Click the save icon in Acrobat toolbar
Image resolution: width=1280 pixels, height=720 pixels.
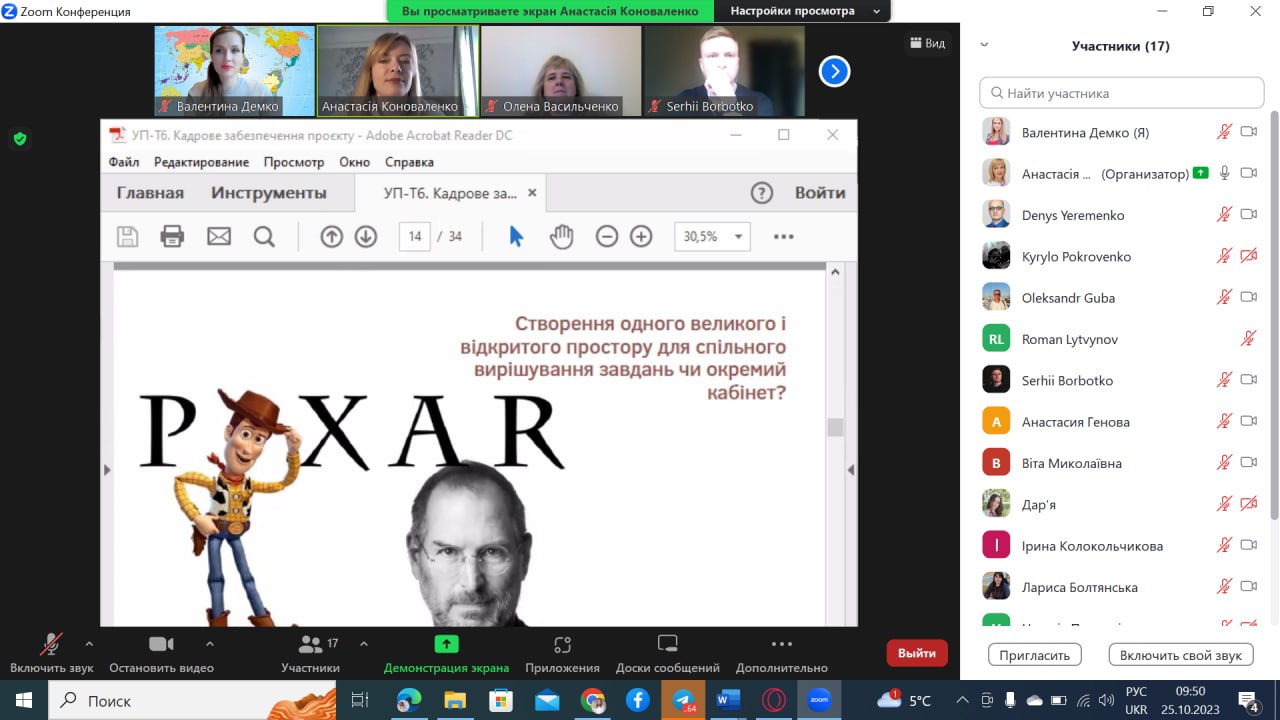(x=127, y=236)
